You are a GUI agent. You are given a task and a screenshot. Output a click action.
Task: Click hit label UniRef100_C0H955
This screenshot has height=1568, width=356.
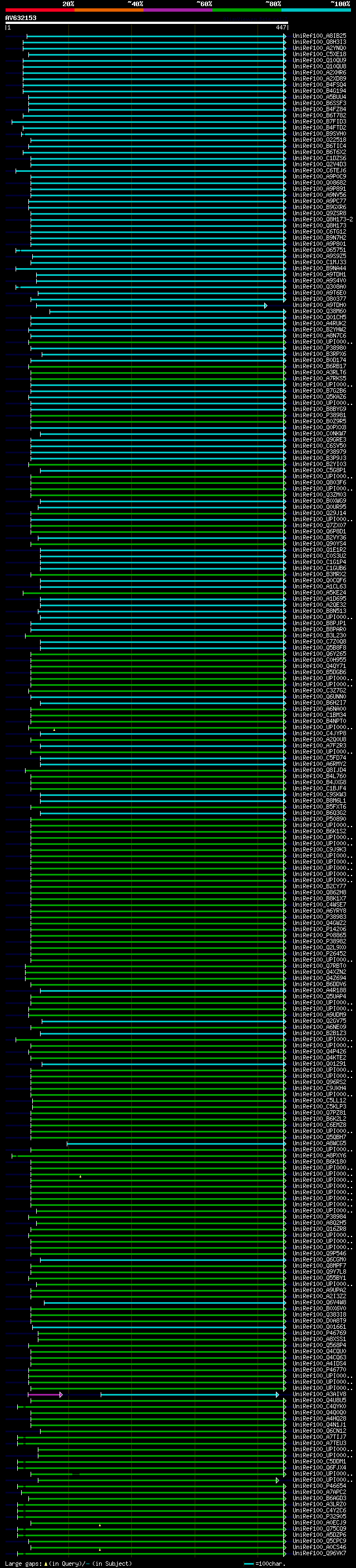(x=319, y=660)
